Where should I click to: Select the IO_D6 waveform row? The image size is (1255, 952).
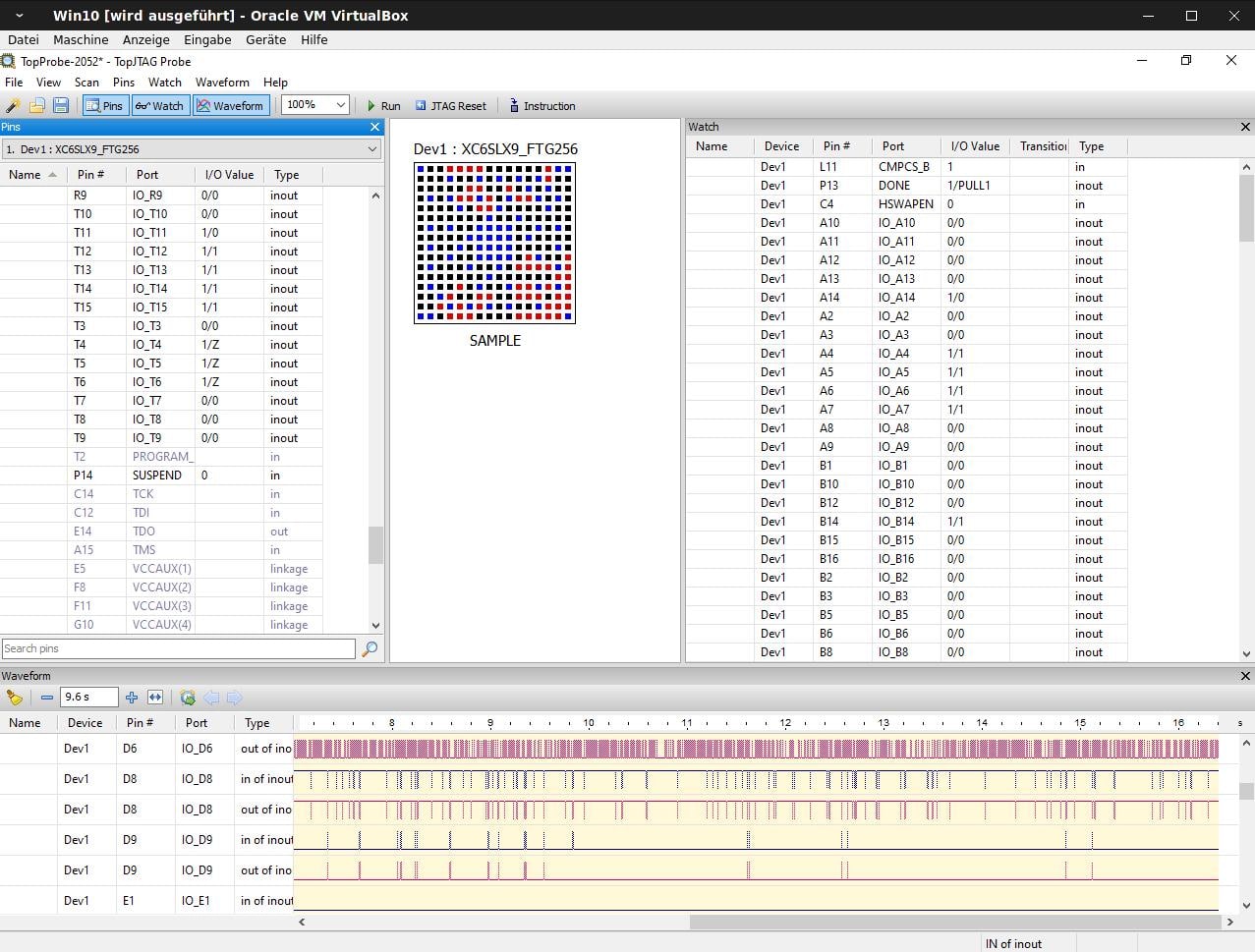(x=608, y=749)
